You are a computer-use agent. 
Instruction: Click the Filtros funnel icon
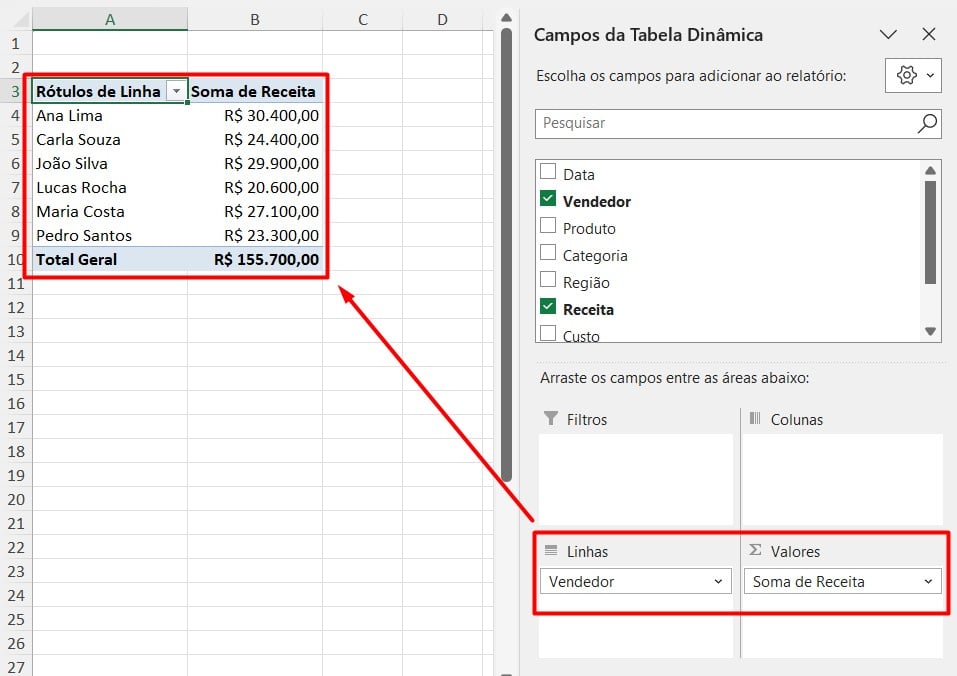(550, 419)
